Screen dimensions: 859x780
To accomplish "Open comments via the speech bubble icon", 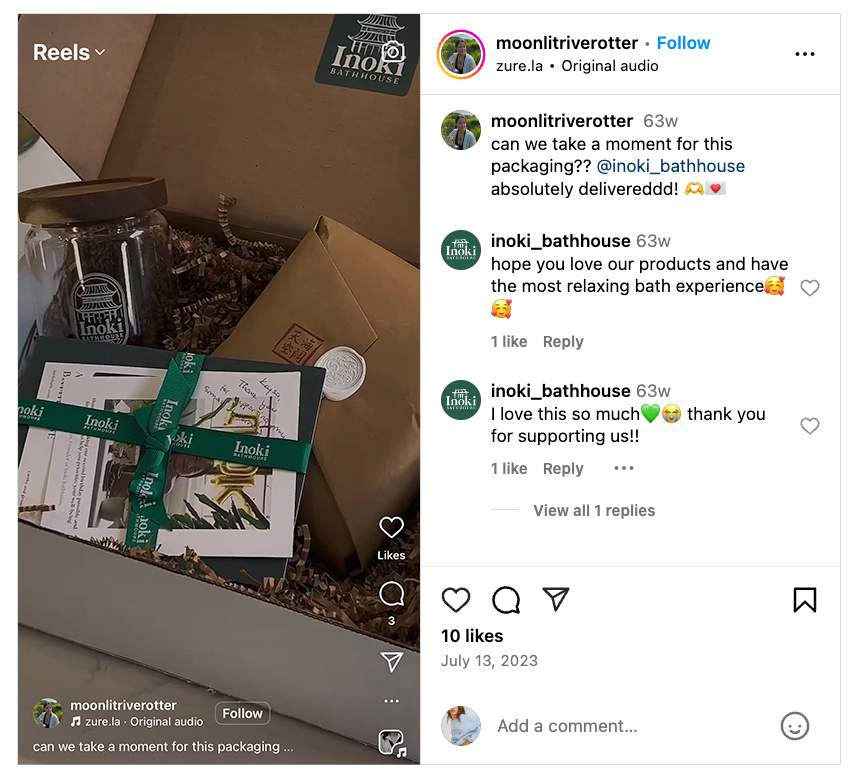I will (506, 600).
